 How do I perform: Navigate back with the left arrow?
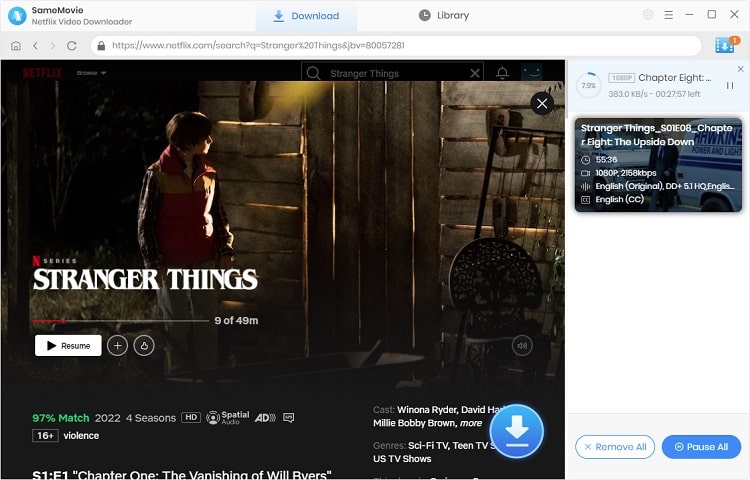coord(35,45)
